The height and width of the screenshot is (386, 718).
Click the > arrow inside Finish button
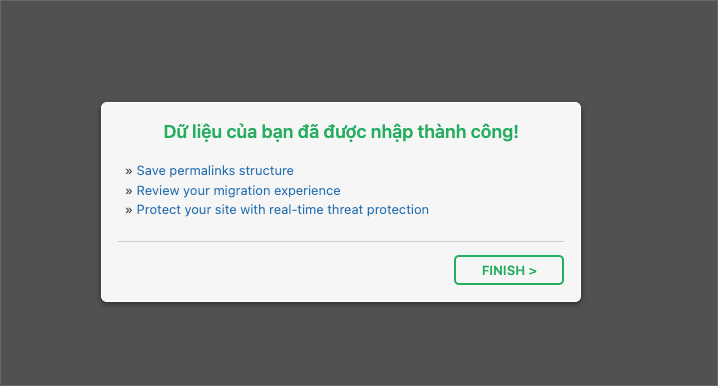[x=532, y=271]
